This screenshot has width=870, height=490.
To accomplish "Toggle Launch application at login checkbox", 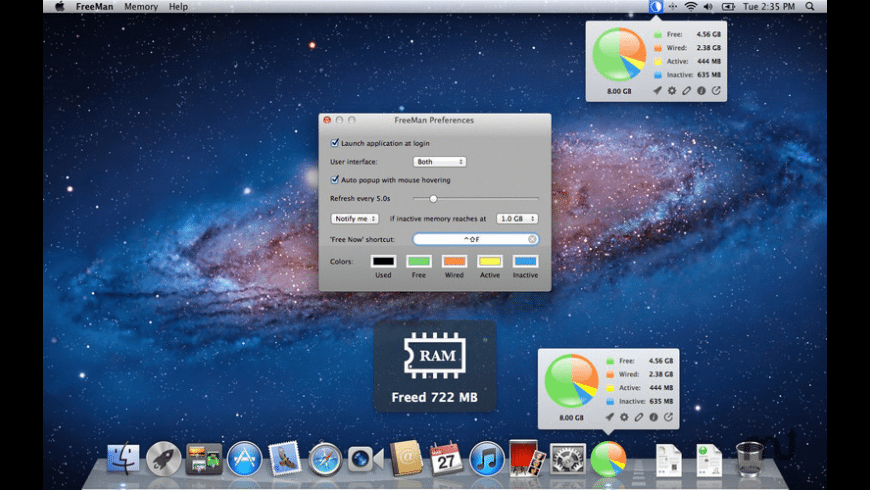I will coord(335,143).
